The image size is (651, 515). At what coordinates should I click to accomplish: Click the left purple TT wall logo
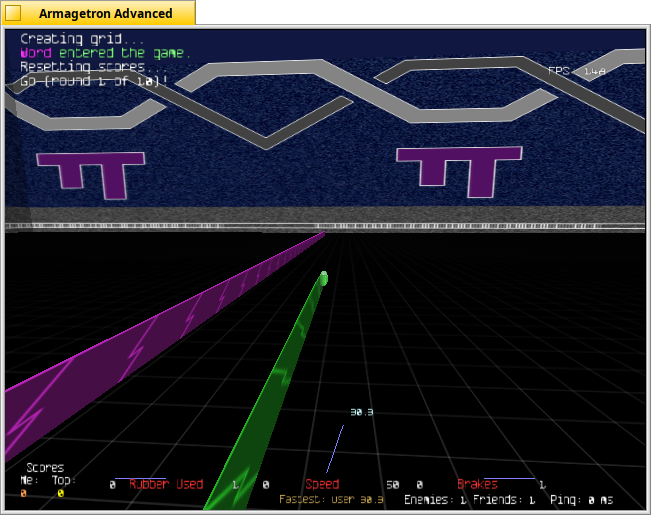tap(91, 175)
